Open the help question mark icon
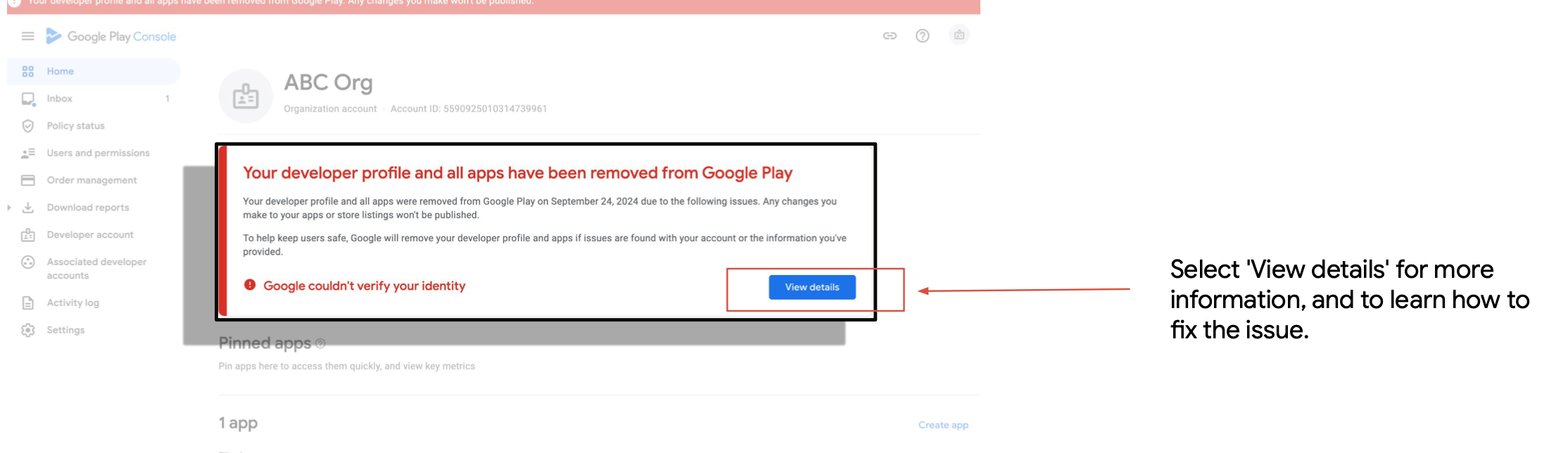Image resolution: width=1568 pixels, height=453 pixels. [x=922, y=36]
